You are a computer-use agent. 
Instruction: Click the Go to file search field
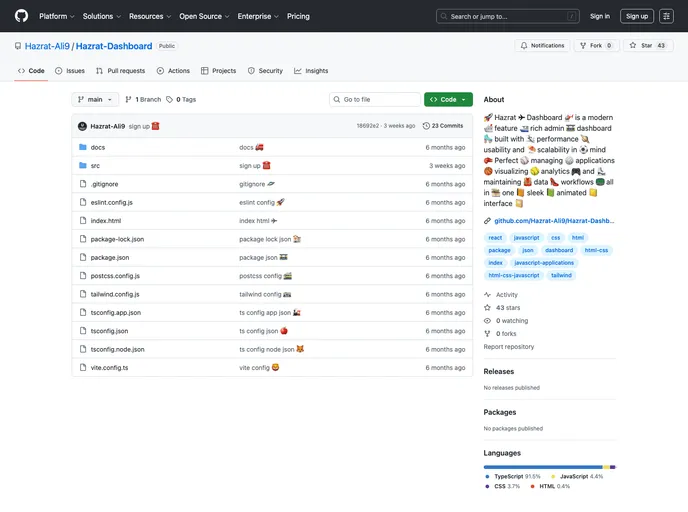(375, 100)
